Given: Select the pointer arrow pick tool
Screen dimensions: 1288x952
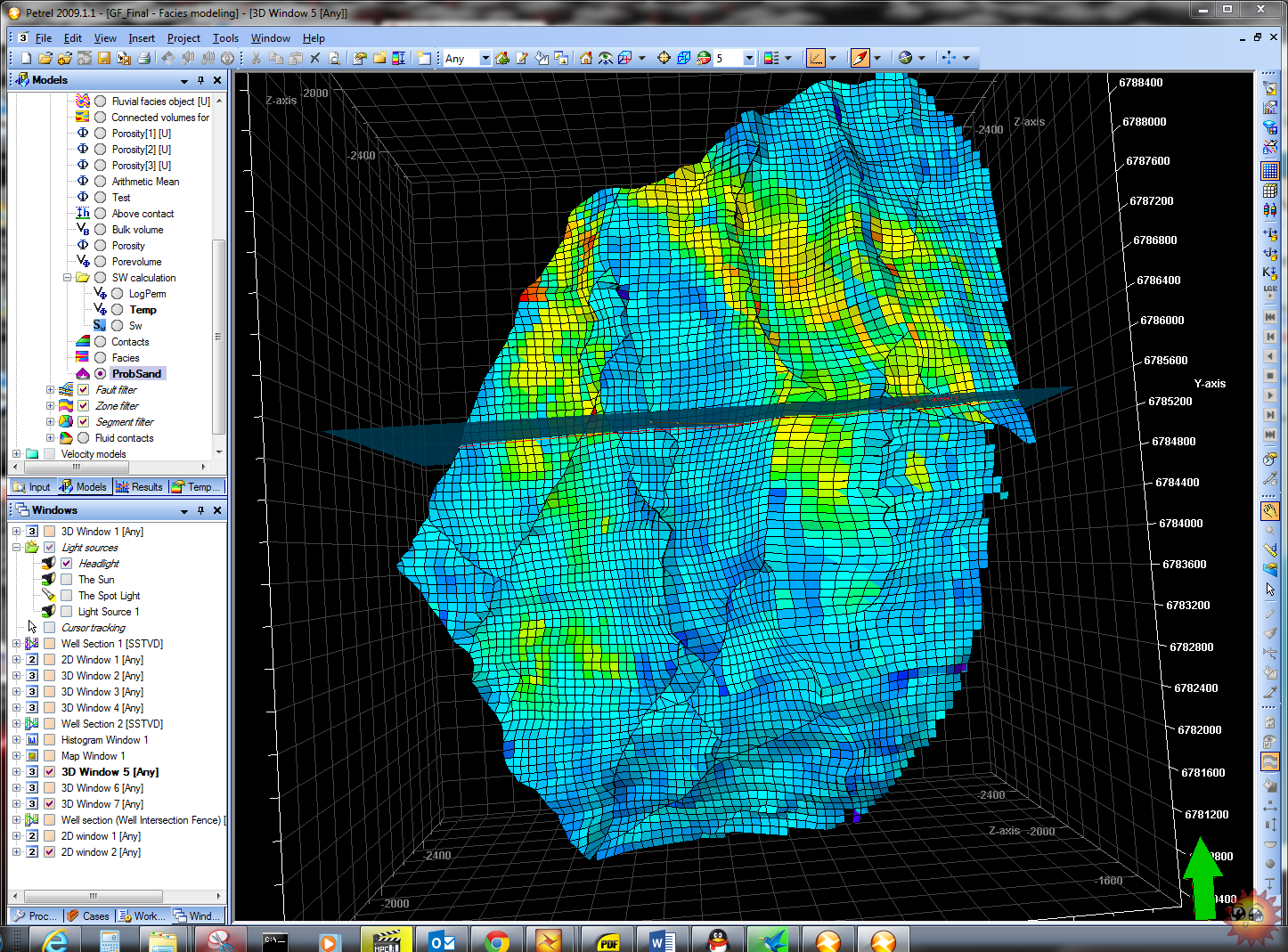Looking at the screenshot, I should point(1270,589).
